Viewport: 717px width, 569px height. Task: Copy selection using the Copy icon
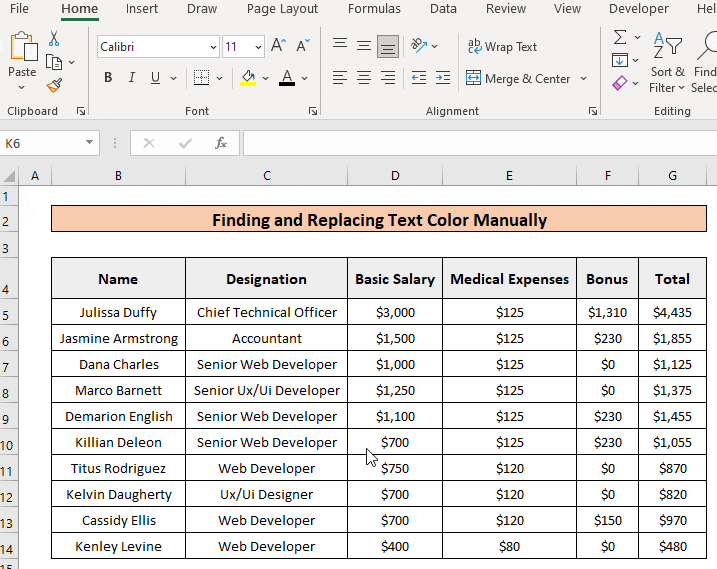tap(54, 62)
